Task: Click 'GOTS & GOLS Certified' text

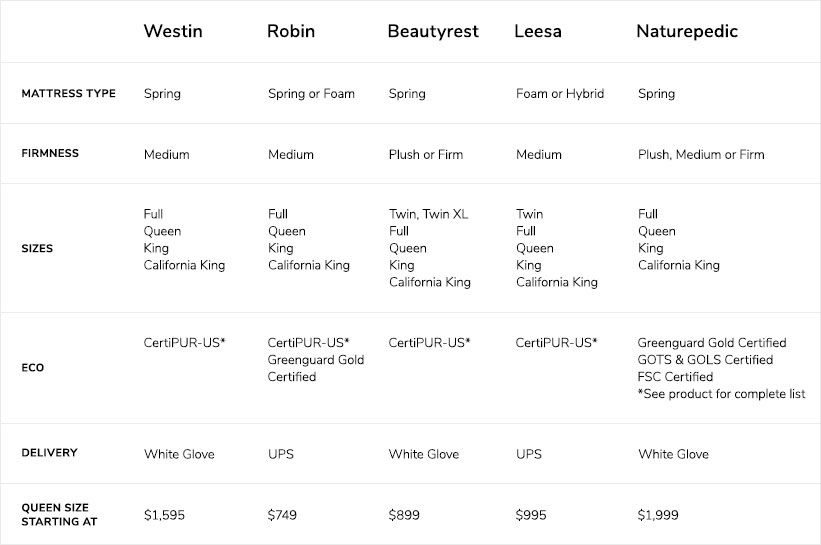Action: pyautogui.click(x=705, y=360)
